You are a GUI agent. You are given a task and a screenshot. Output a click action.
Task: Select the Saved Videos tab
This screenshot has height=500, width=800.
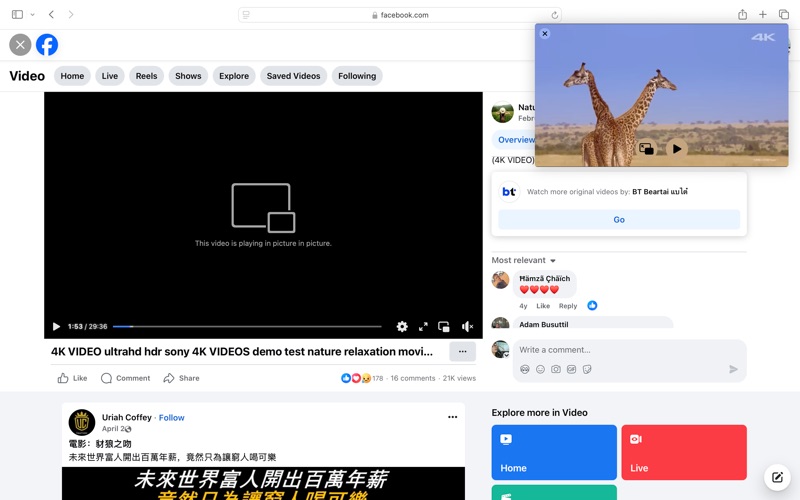pyautogui.click(x=293, y=76)
